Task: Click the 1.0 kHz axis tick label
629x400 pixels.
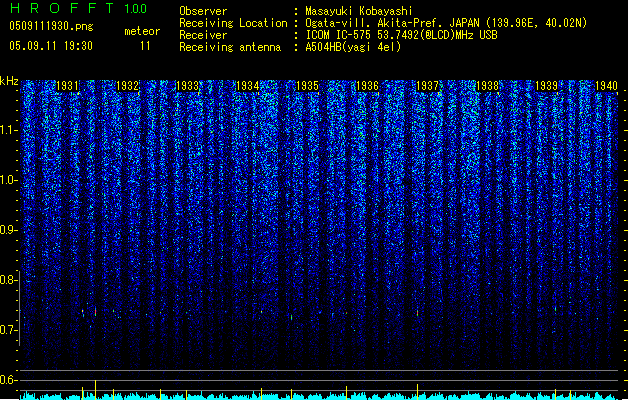Action: coord(9,180)
